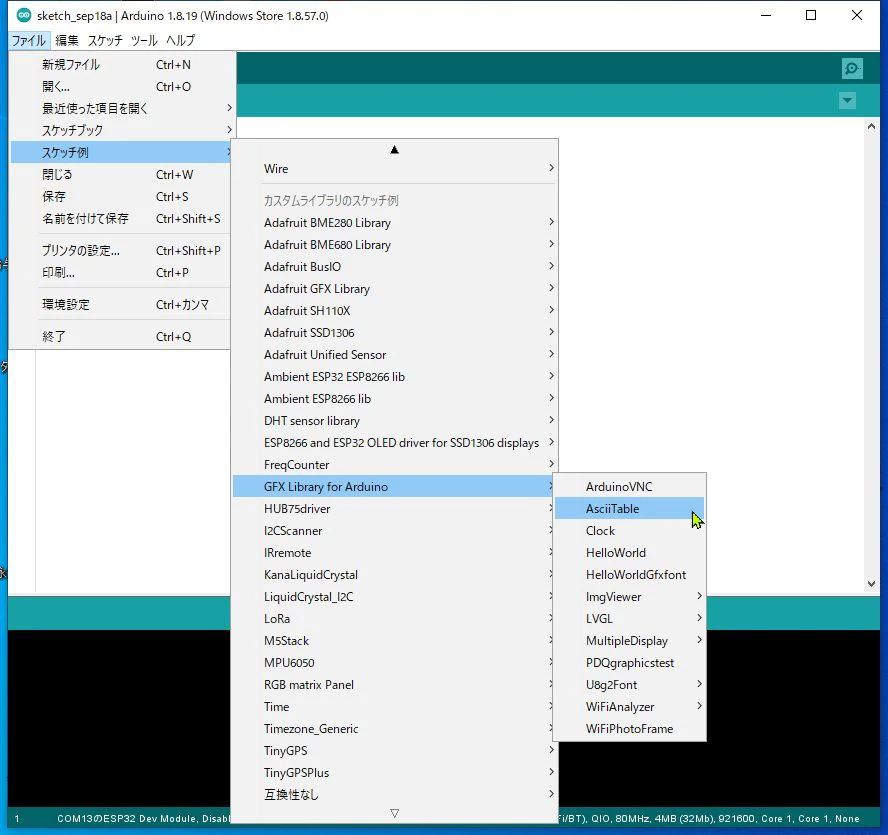This screenshot has width=888, height=835.
Task: Choose 開く... from the File menu
Action: pos(120,87)
